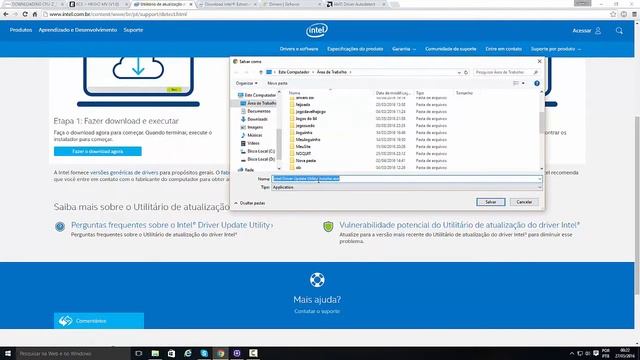Viewport: 640px width, 360px height.
Task: Open the Organizar dropdown
Action: coord(247,83)
